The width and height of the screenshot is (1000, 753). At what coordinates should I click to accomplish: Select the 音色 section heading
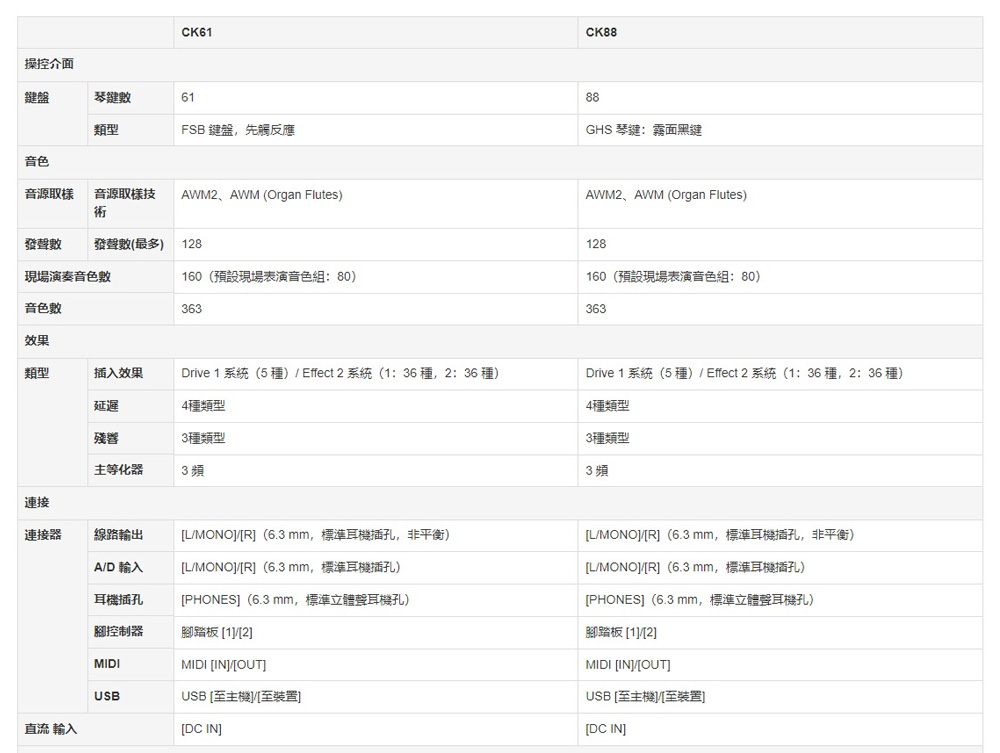(x=37, y=162)
